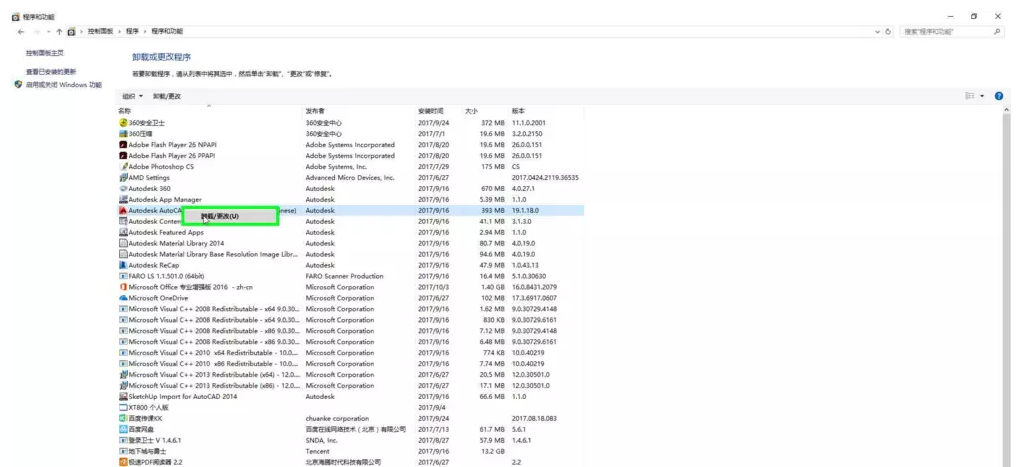
Task: Open the 组织 dropdown menu
Action: pos(132,96)
